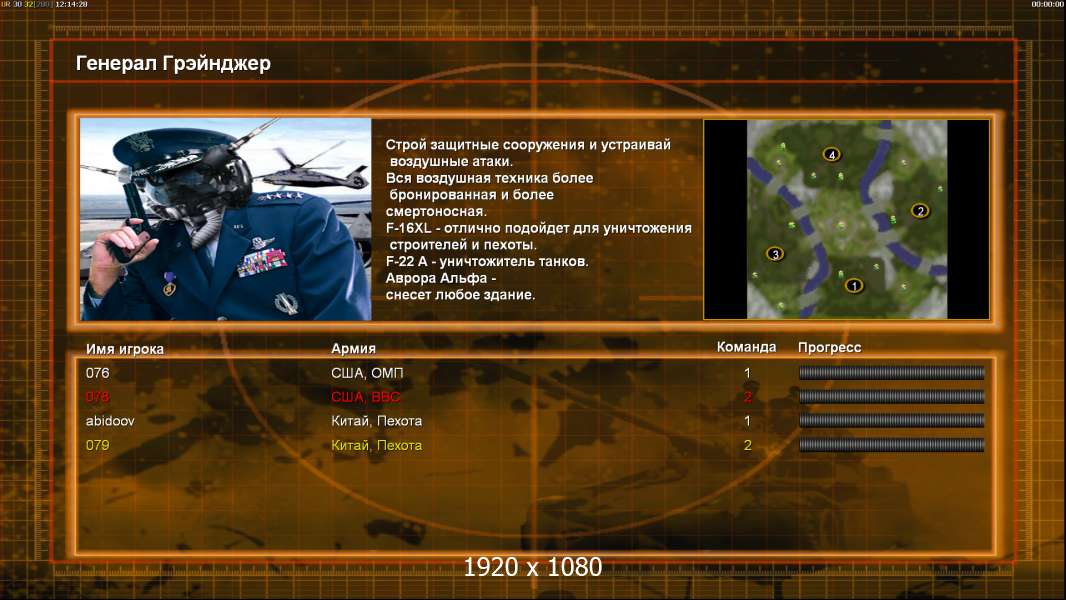The image size is (1066, 600).
Task: Click the Прогресс column header
Action: click(829, 348)
